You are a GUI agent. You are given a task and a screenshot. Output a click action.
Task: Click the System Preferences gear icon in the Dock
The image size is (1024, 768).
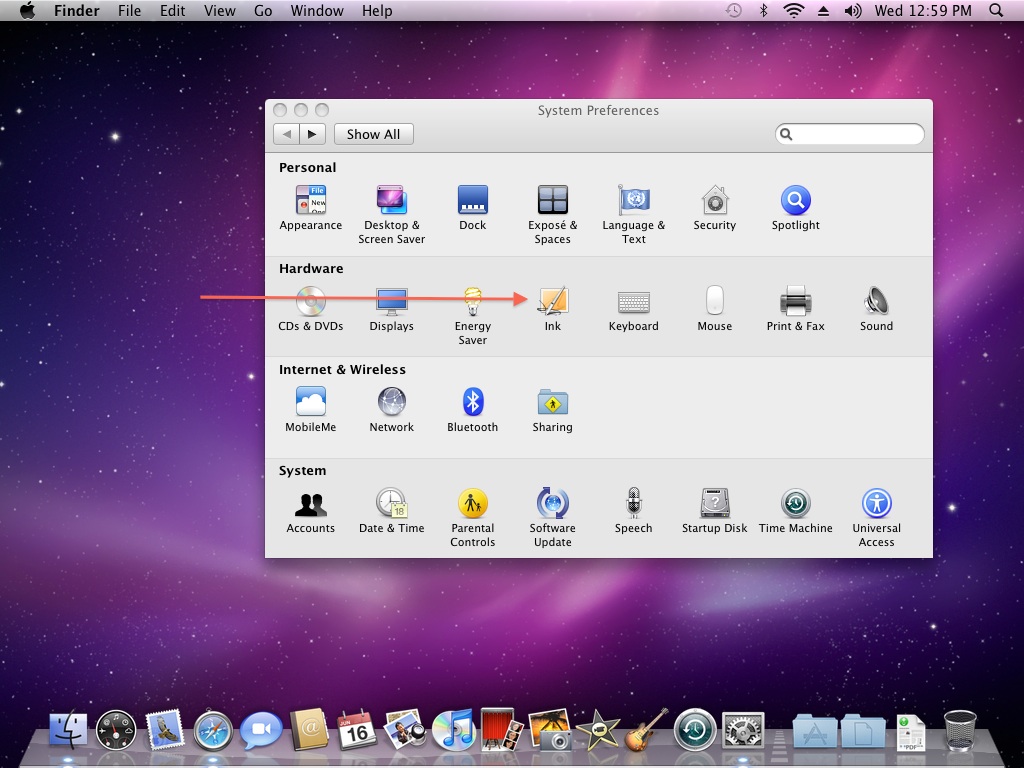pos(743,729)
